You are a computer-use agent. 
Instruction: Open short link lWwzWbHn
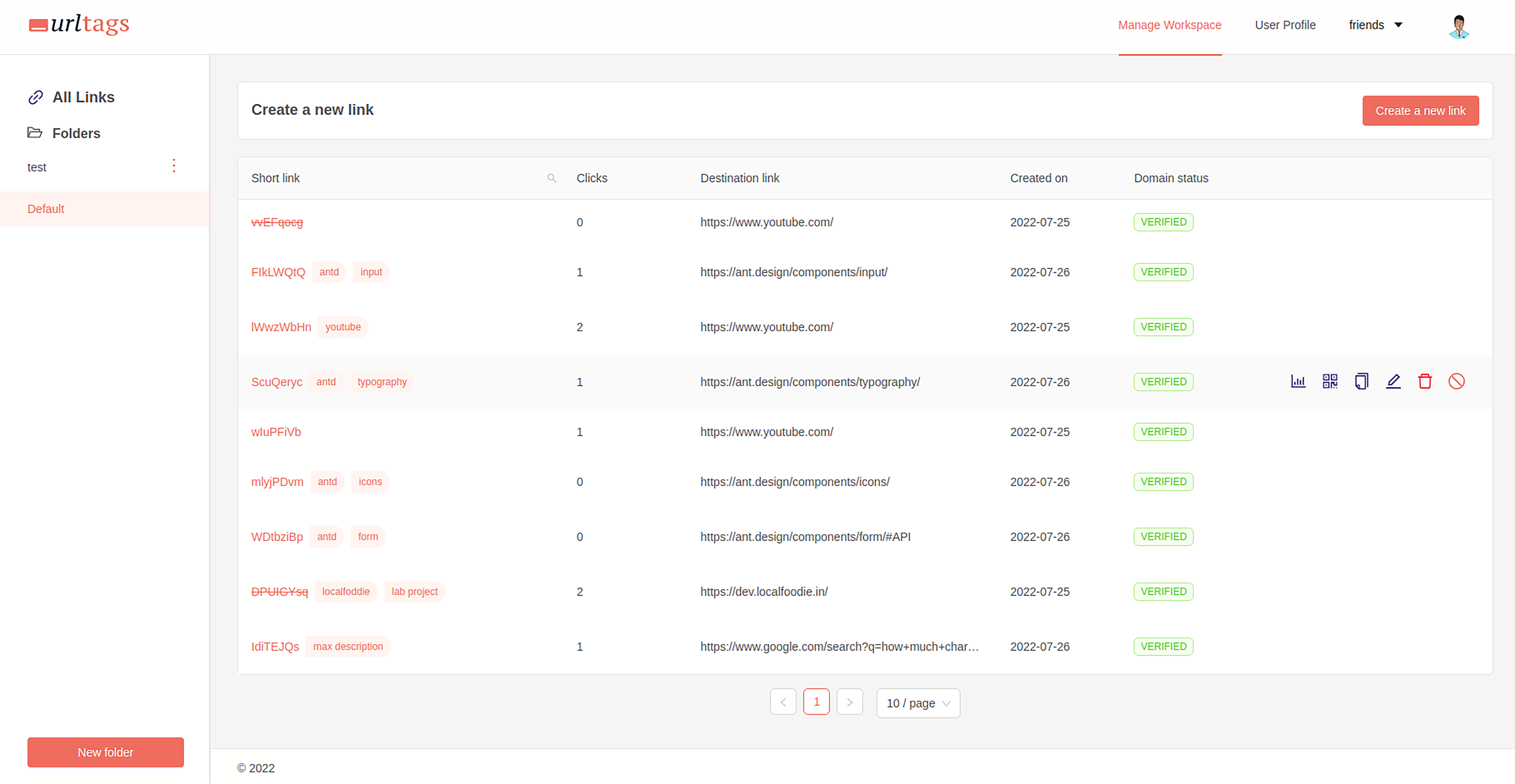(x=281, y=327)
